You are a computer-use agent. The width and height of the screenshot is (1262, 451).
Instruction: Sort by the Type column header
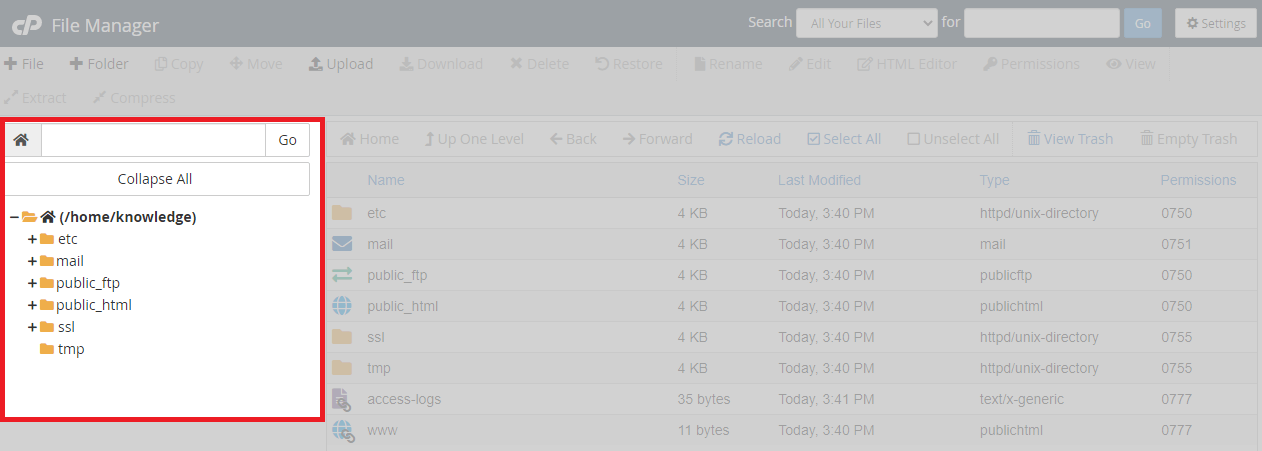click(x=994, y=180)
